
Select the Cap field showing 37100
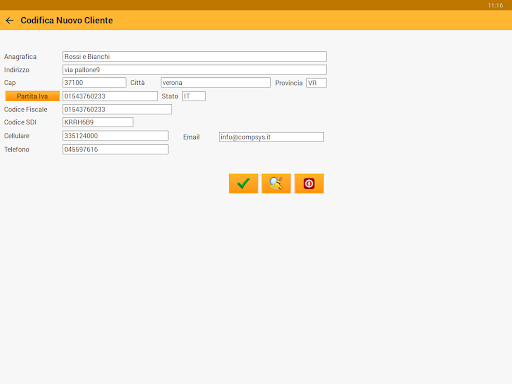point(94,83)
